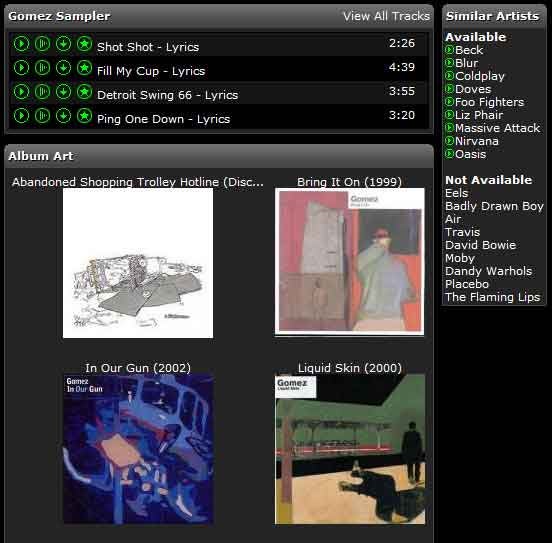The image size is (552, 543).
Task: Click the unavailable artist Dandy Warhols
Action: click(489, 271)
